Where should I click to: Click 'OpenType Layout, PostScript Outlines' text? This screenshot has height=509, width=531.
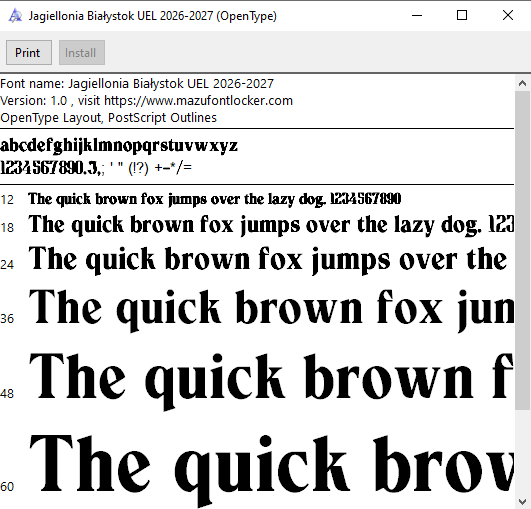click(x=108, y=118)
